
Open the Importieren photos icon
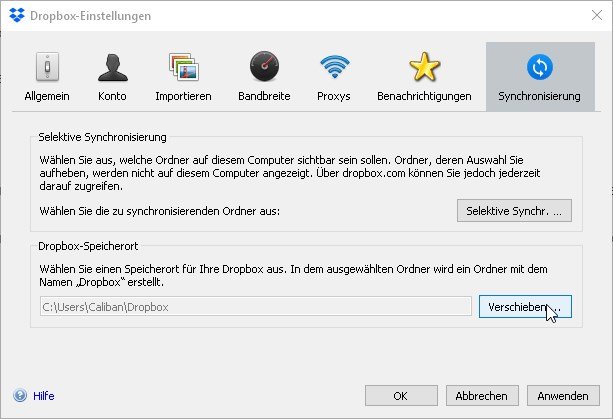coord(184,67)
